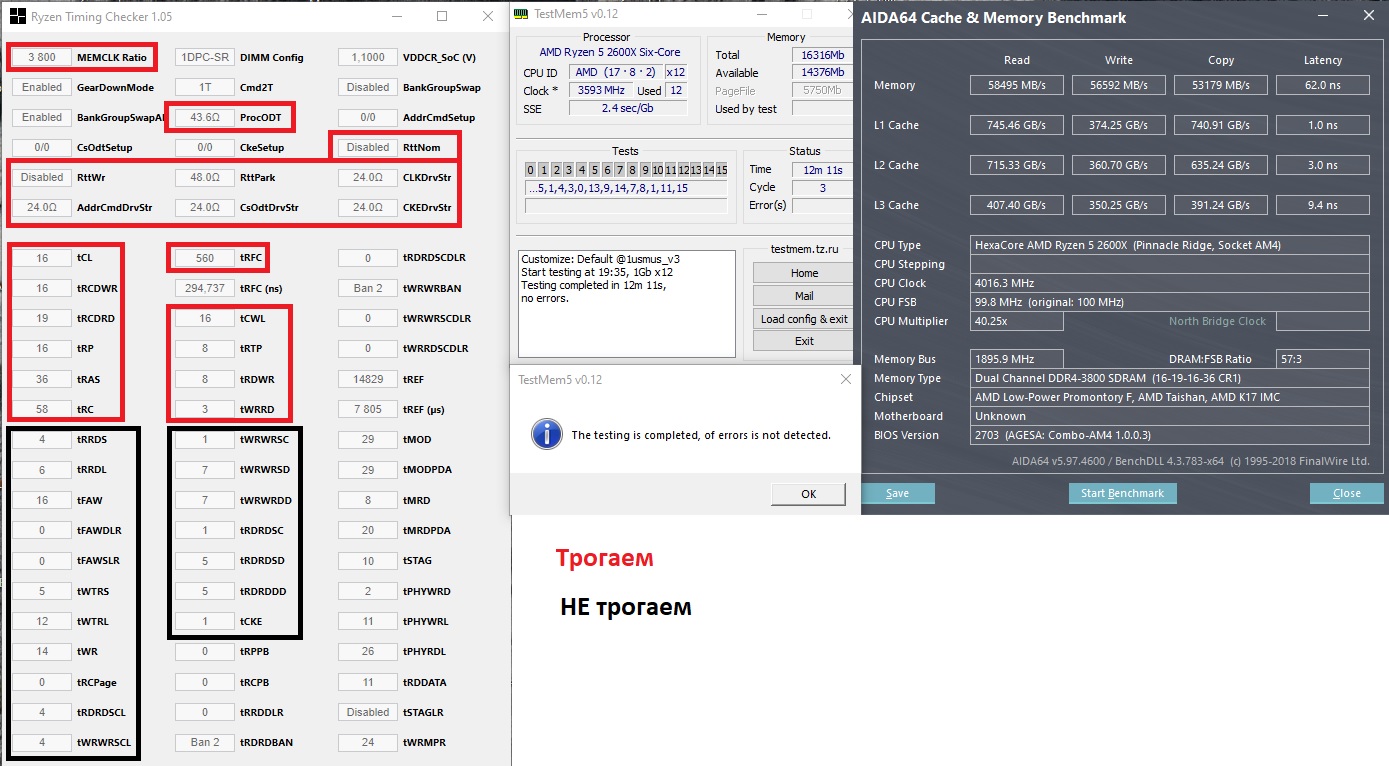Screen dimensions: 1389x766
Task: Select the tRFC 560 value field
Action: [x=205, y=258]
